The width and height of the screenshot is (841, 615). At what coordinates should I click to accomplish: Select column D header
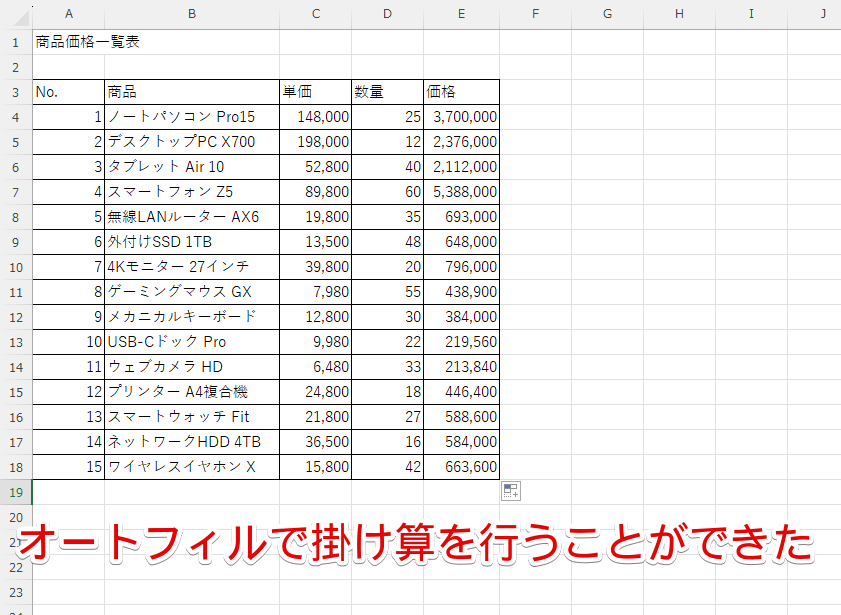click(387, 14)
